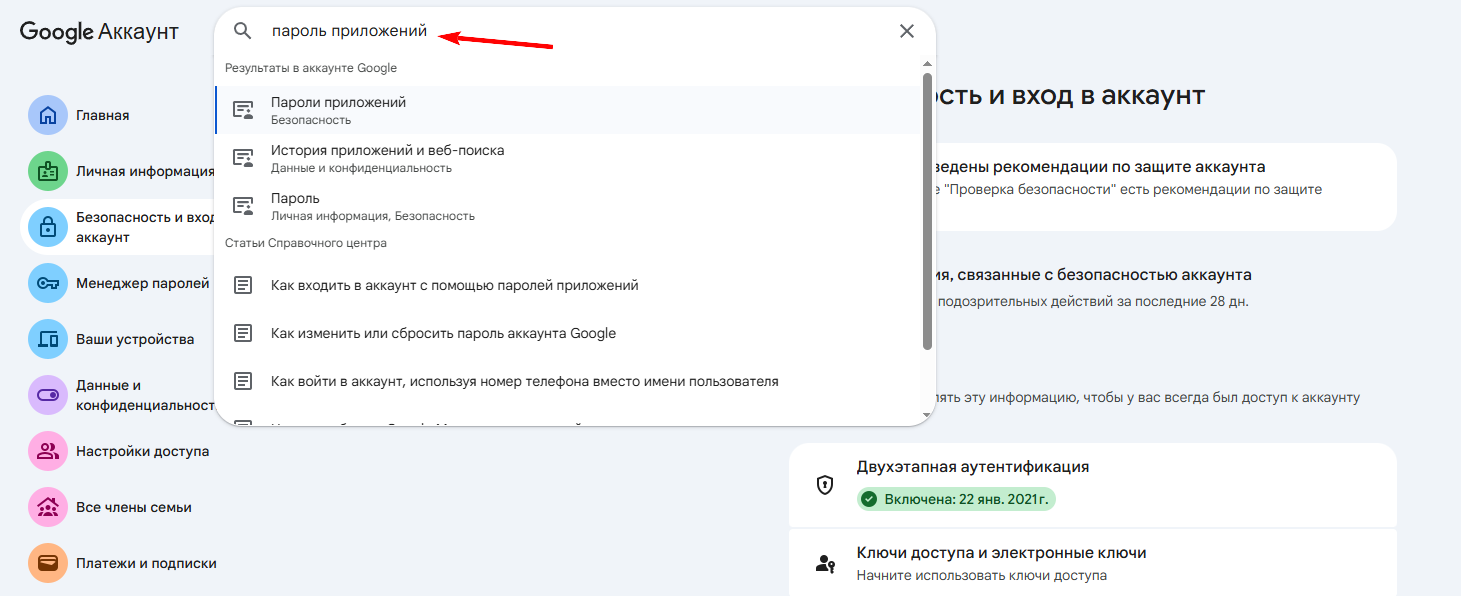Select the Главная home icon
The height and width of the screenshot is (596, 1461).
coord(48,114)
